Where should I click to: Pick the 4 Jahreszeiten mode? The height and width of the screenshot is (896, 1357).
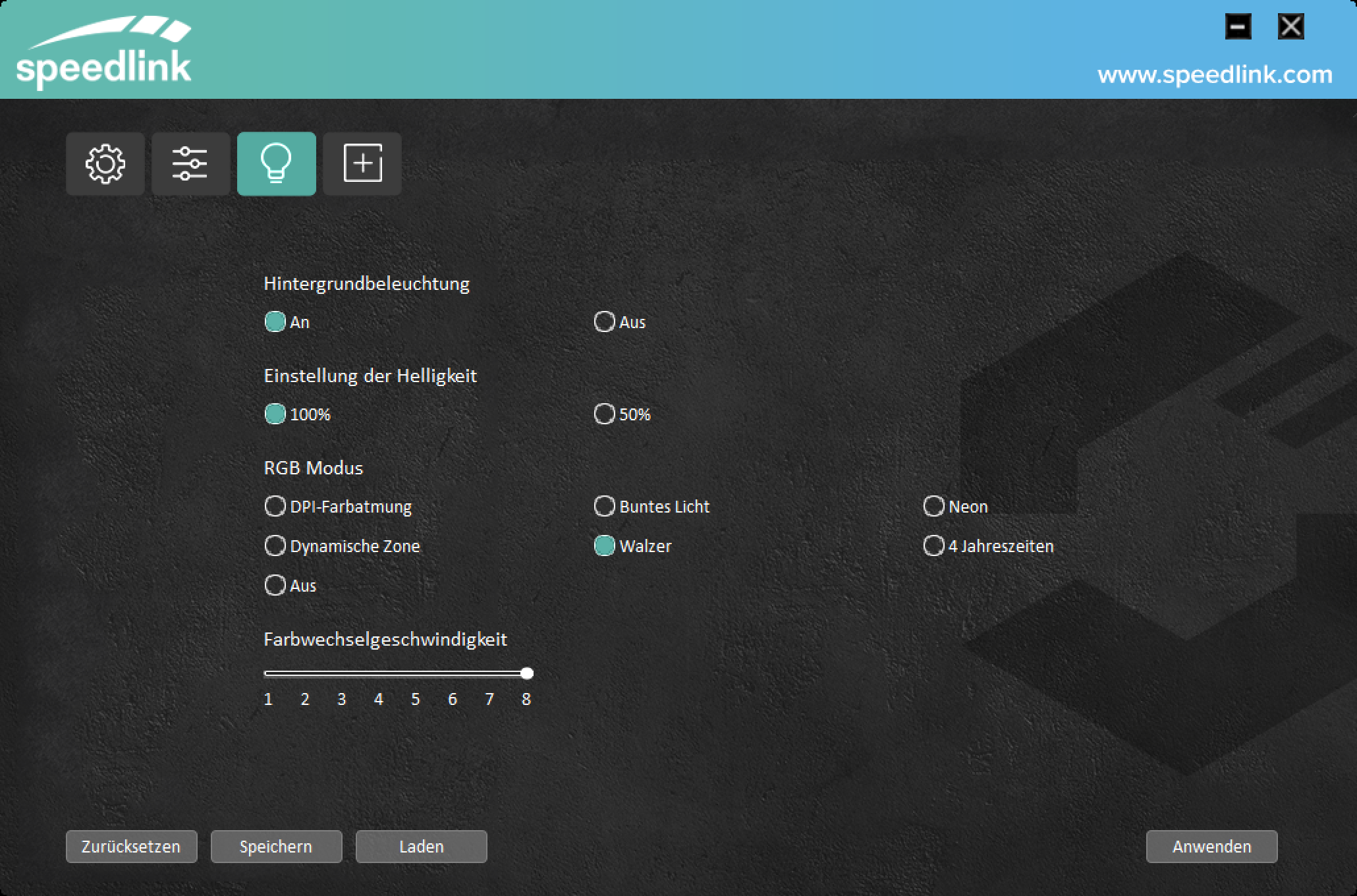[x=934, y=546]
